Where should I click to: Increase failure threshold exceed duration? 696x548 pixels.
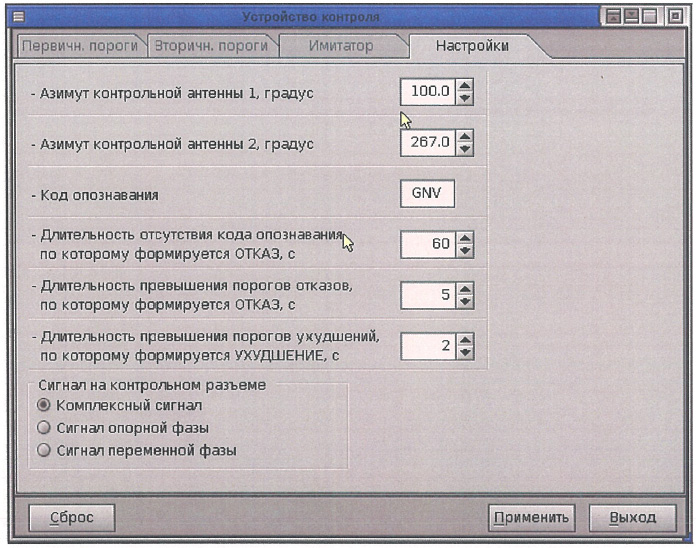pos(465,289)
